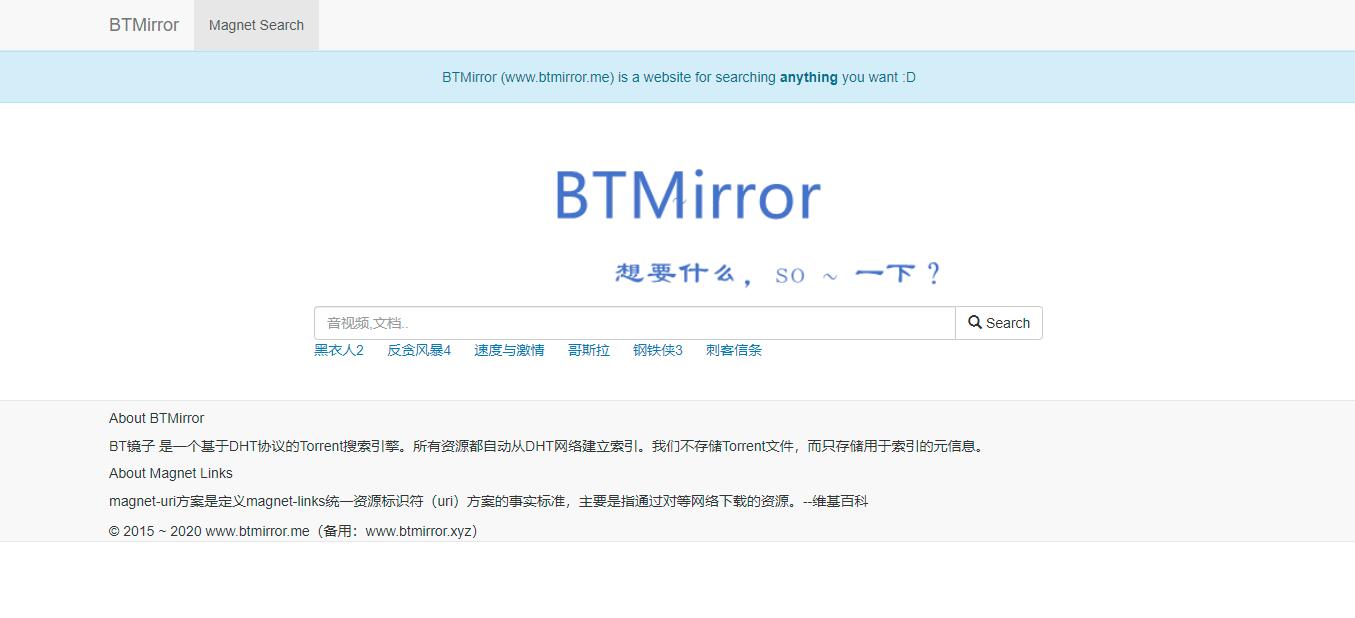Select the 速度与激情 suggested keyword

pyautogui.click(x=509, y=350)
